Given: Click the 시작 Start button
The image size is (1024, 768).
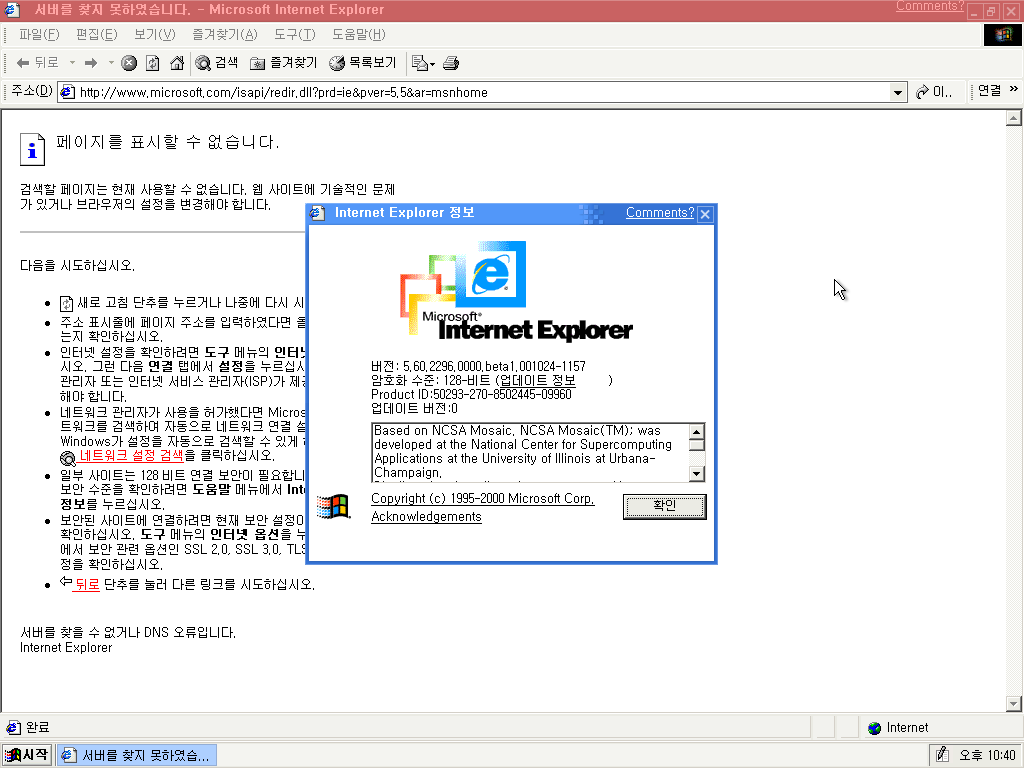Looking at the screenshot, I should pos(27,755).
